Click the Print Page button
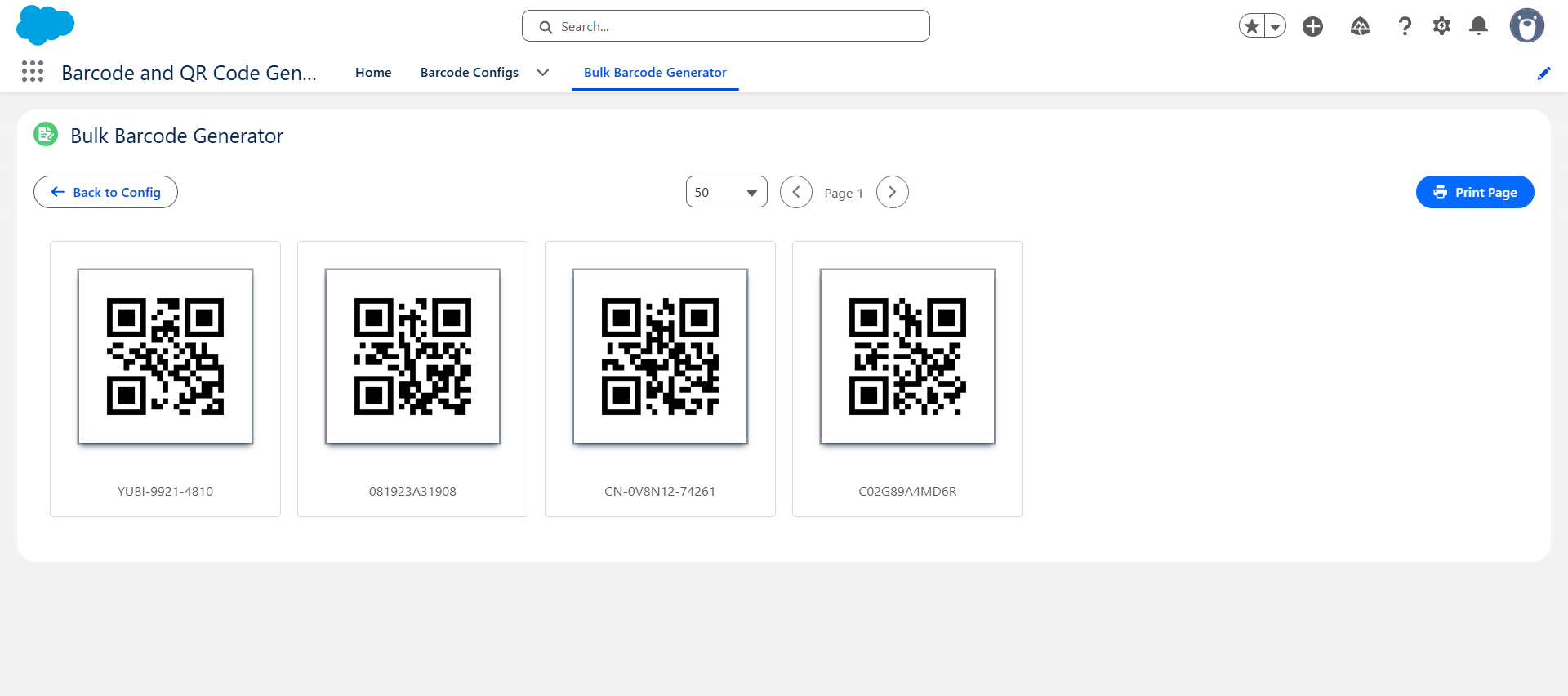 click(1475, 192)
